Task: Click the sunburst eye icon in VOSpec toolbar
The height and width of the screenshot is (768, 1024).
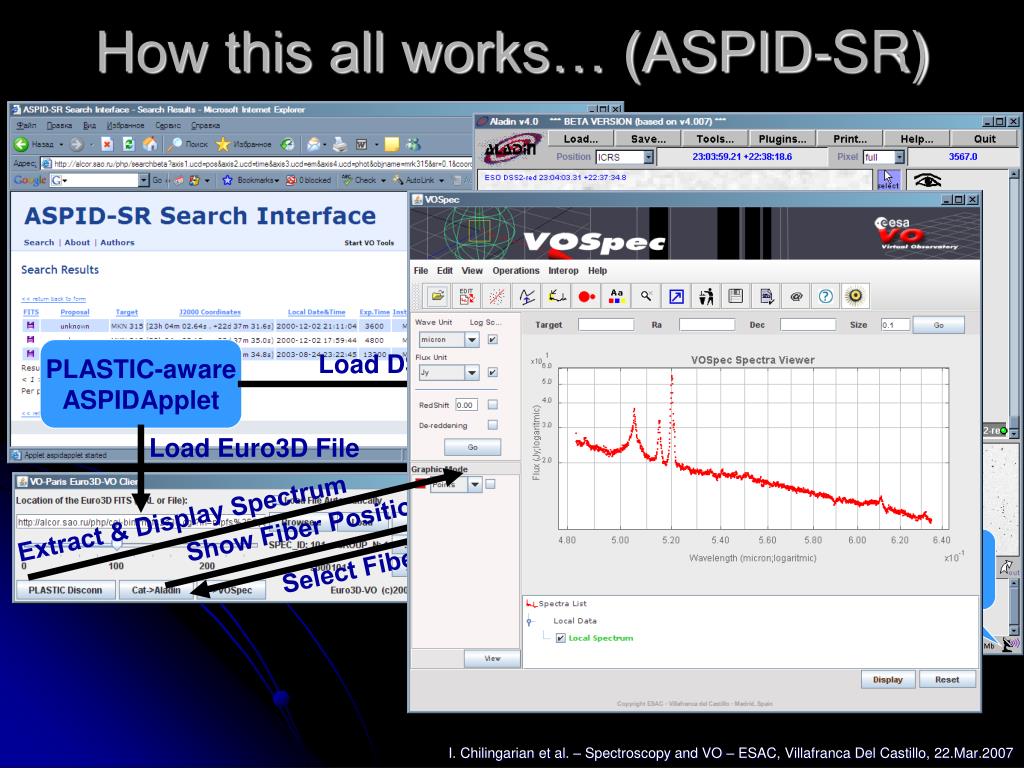Action: click(855, 296)
